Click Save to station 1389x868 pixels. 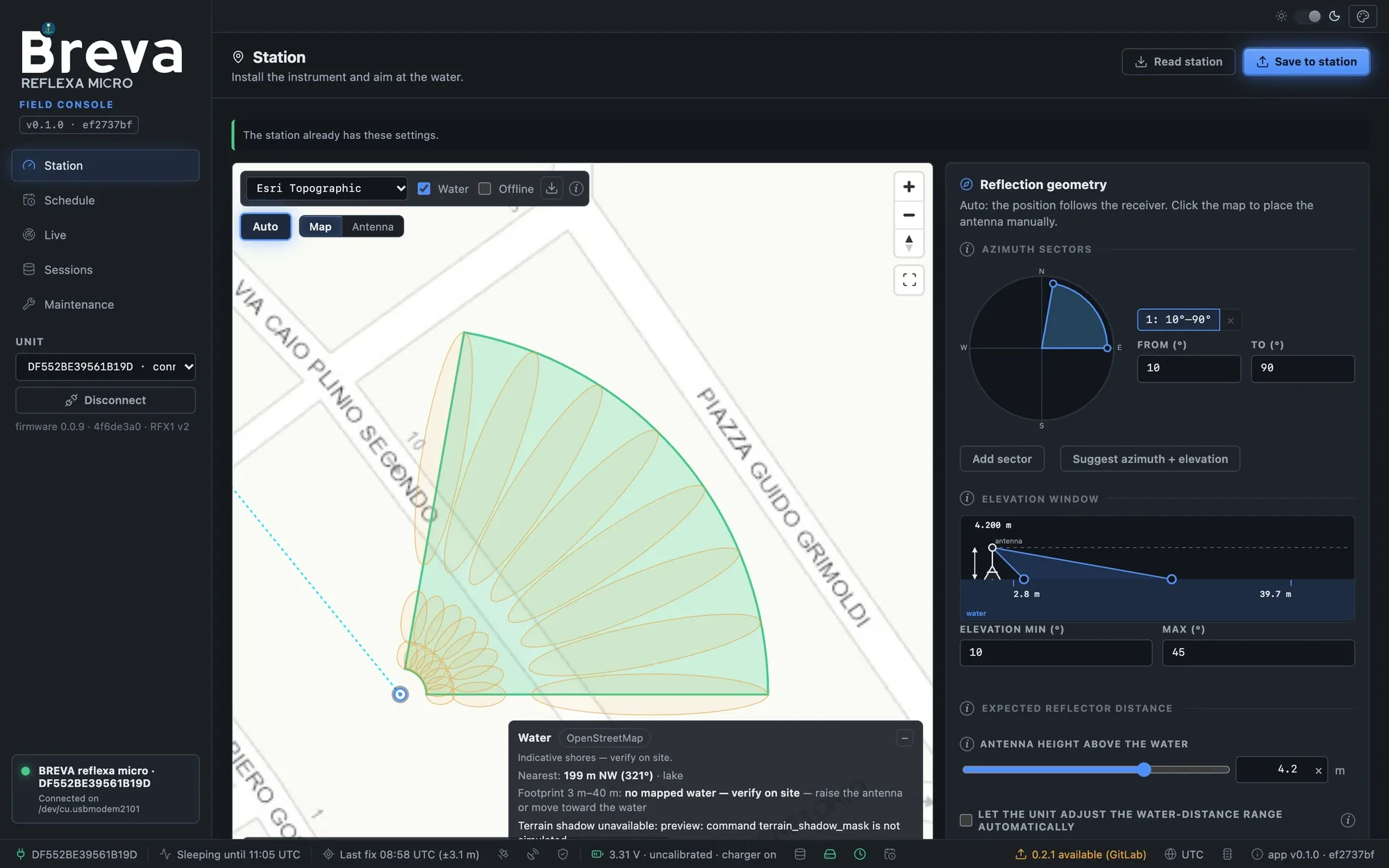(x=1306, y=62)
